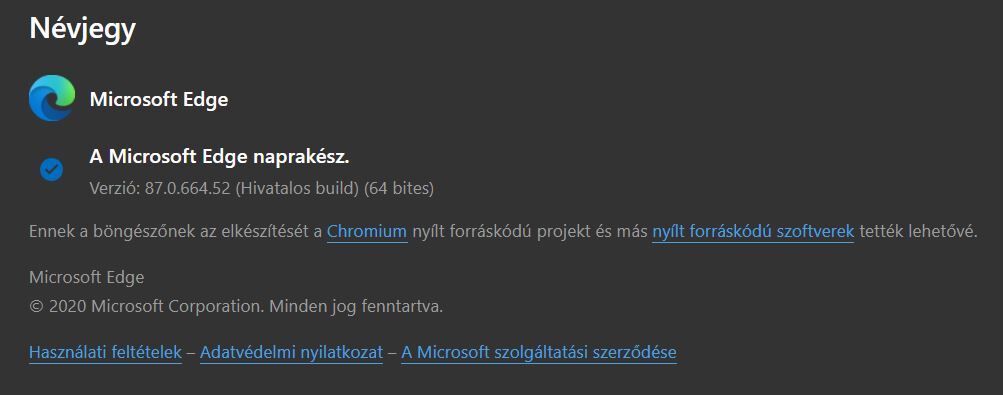Click the '© 2020 Microsoft Corporation' copyright text
Screen dimensions: 1003x395
click(146, 306)
